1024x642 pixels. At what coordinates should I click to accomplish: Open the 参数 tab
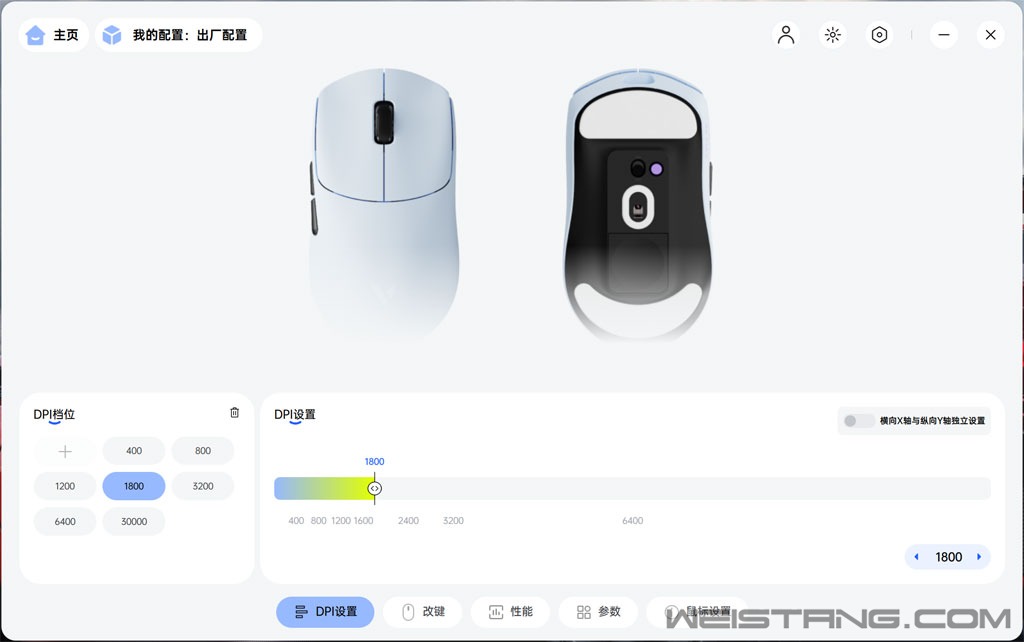(598, 612)
